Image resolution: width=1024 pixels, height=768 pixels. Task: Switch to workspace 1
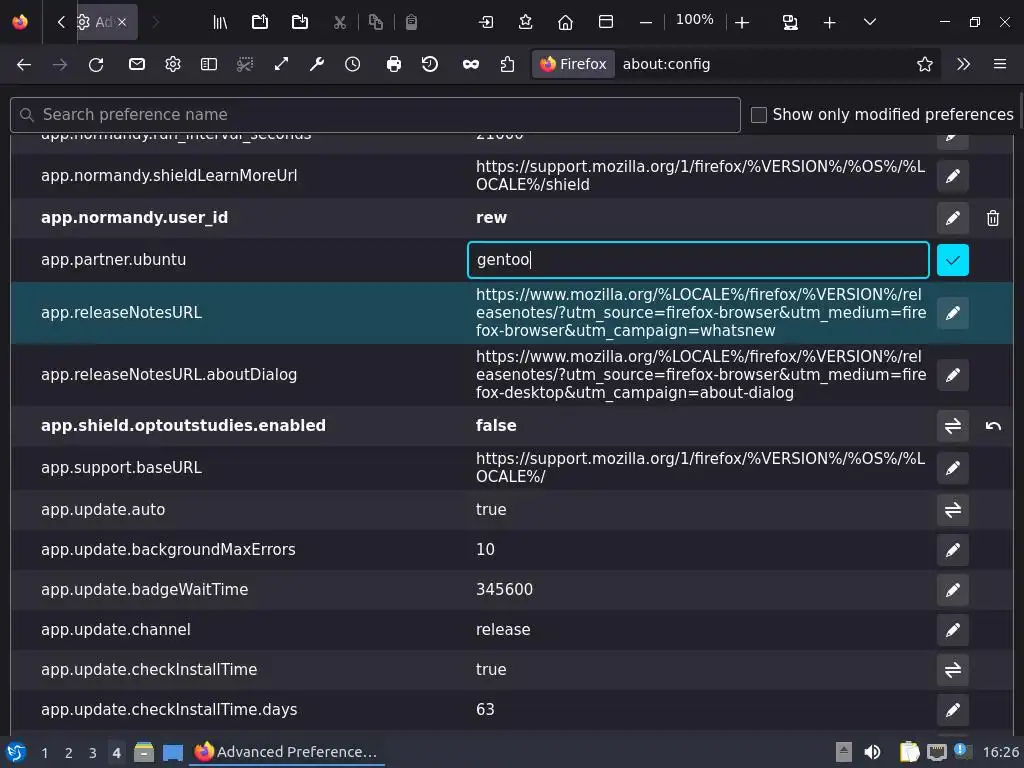pyautogui.click(x=44, y=753)
